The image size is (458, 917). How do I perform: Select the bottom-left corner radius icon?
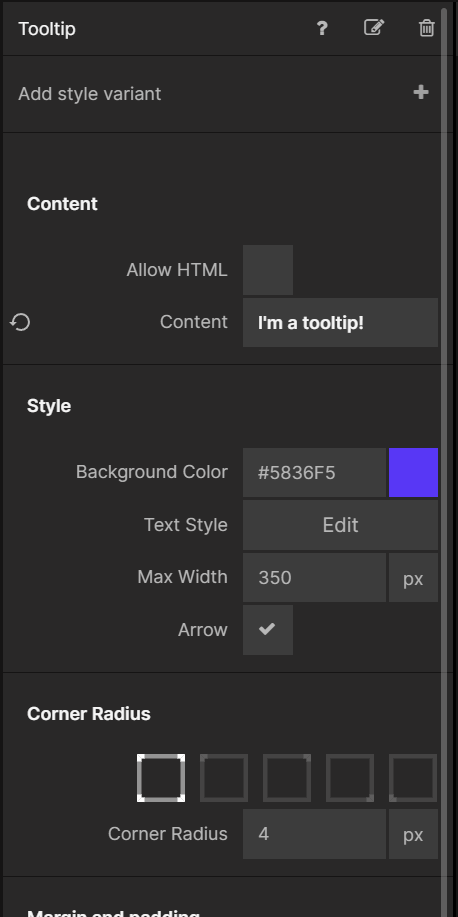pos(413,778)
